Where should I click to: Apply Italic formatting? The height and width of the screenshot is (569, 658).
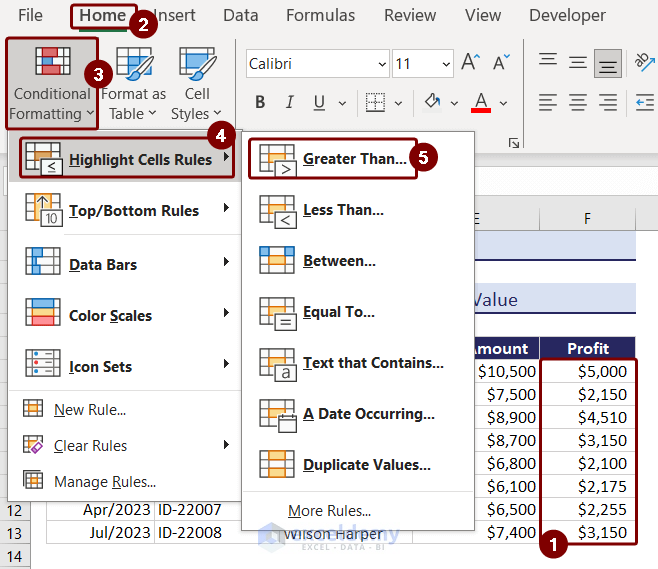(290, 102)
